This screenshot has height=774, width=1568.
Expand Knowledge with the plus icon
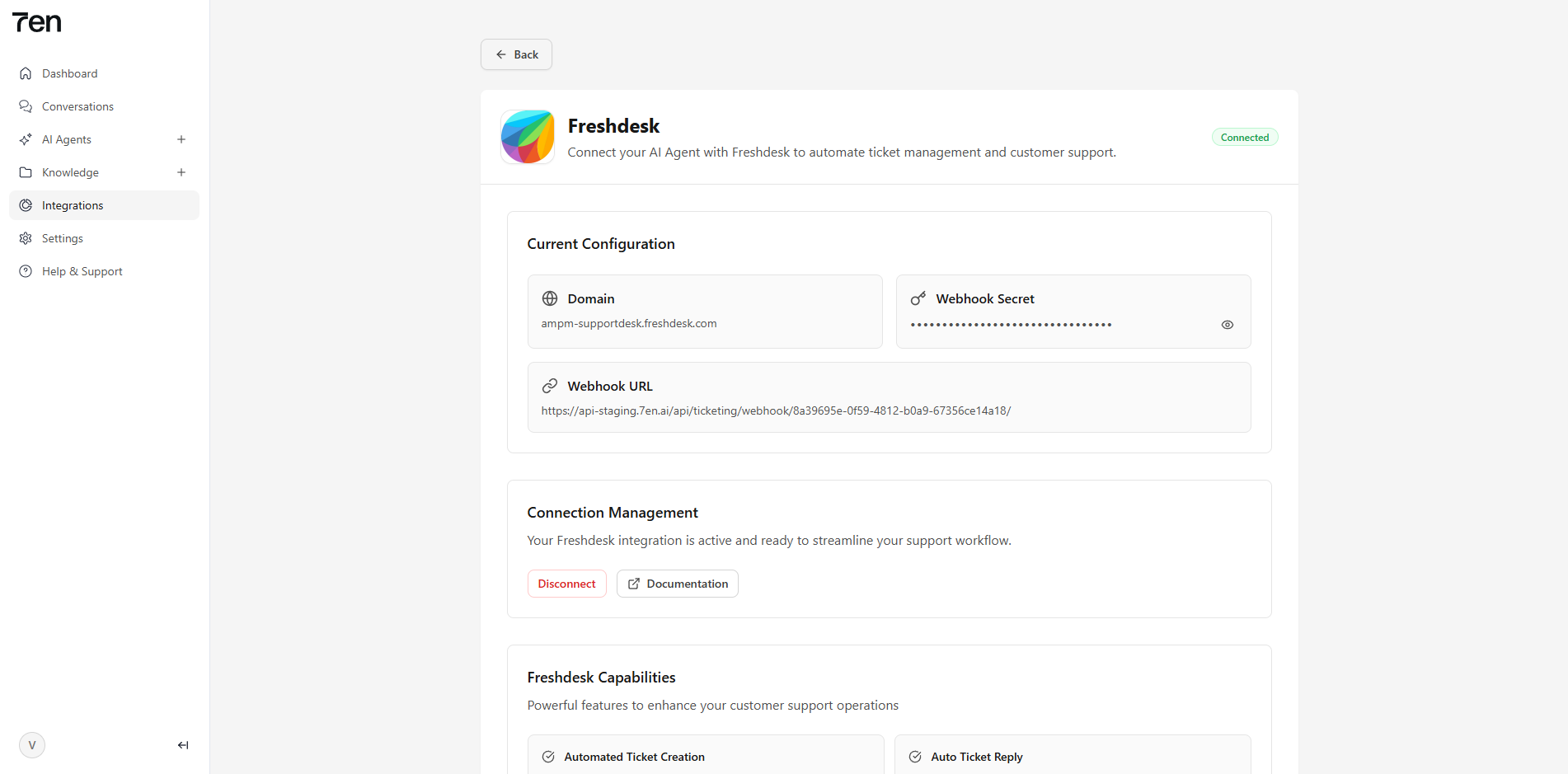tap(181, 172)
